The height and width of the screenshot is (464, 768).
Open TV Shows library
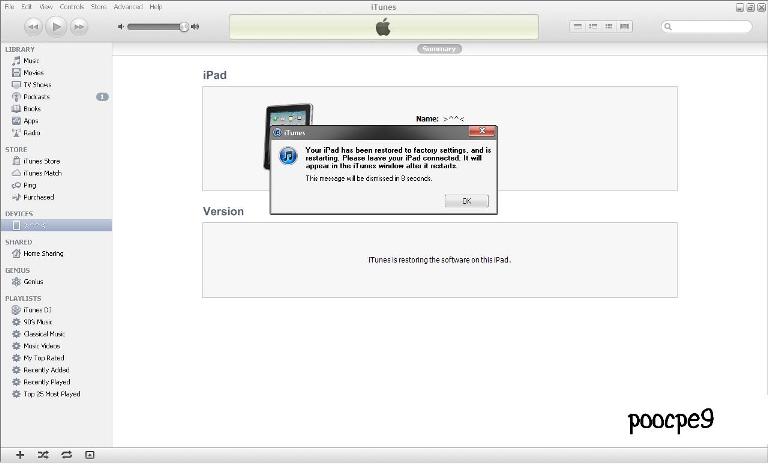pyautogui.click(x=37, y=85)
